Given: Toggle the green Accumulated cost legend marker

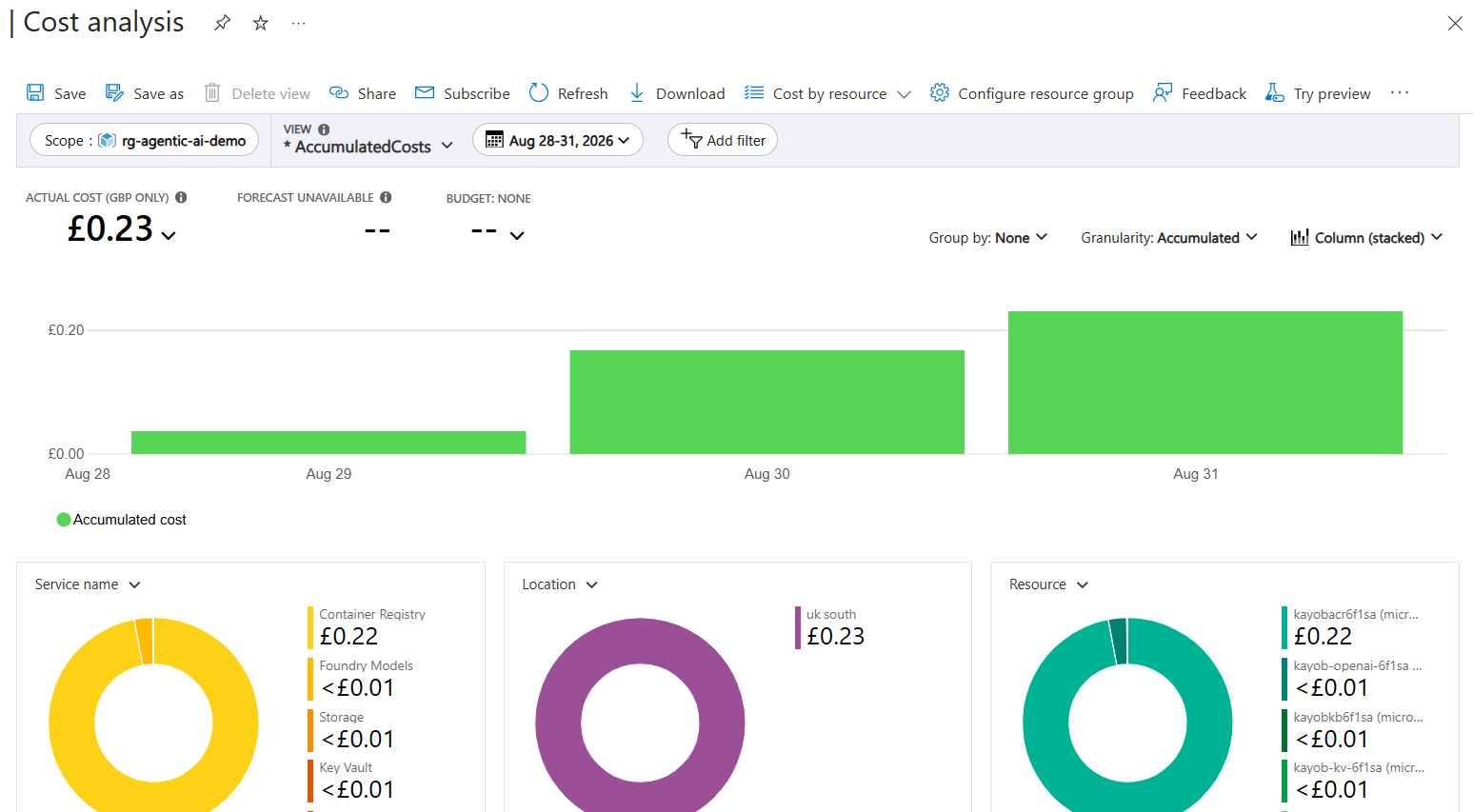Looking at the screenshot, I should (x=64, y=519).
